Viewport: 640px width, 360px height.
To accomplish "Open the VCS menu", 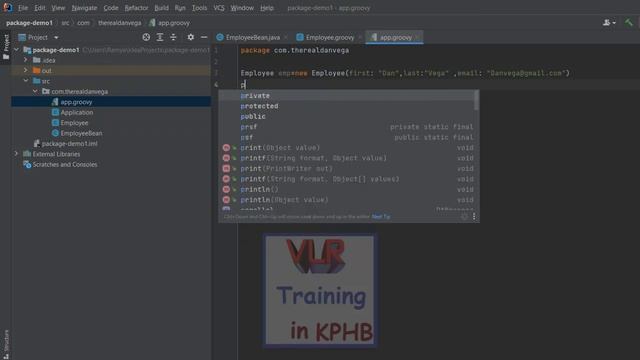I will point(219,8).
